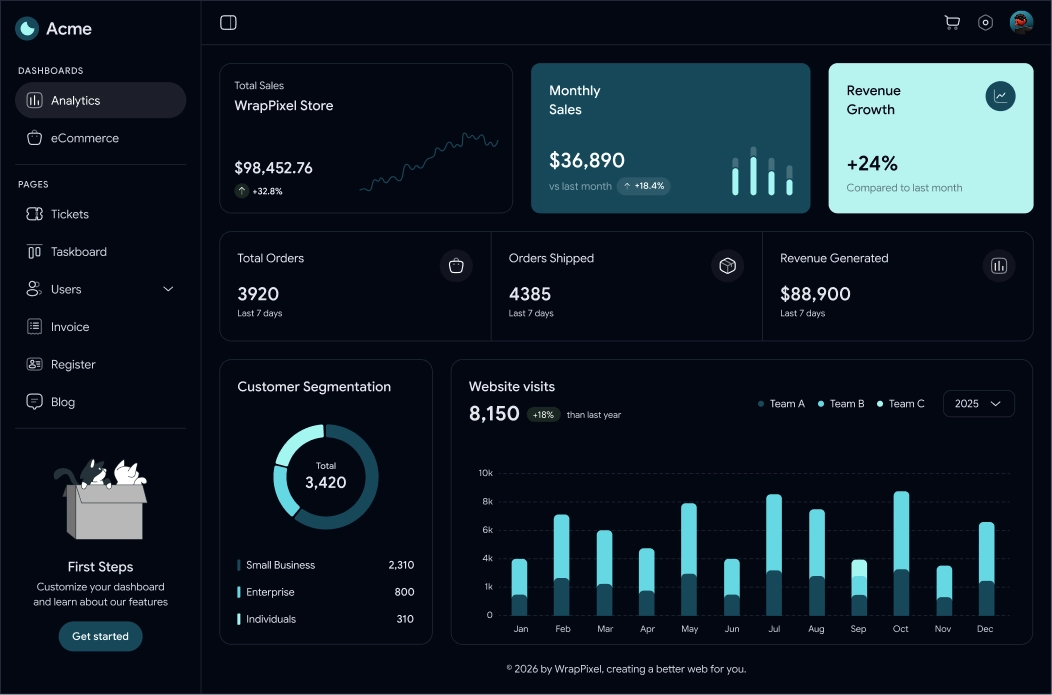The height and width of the screenshot is (695, 1052).
Task: Click the Register icon in sidebar
Action: [34, 364]
